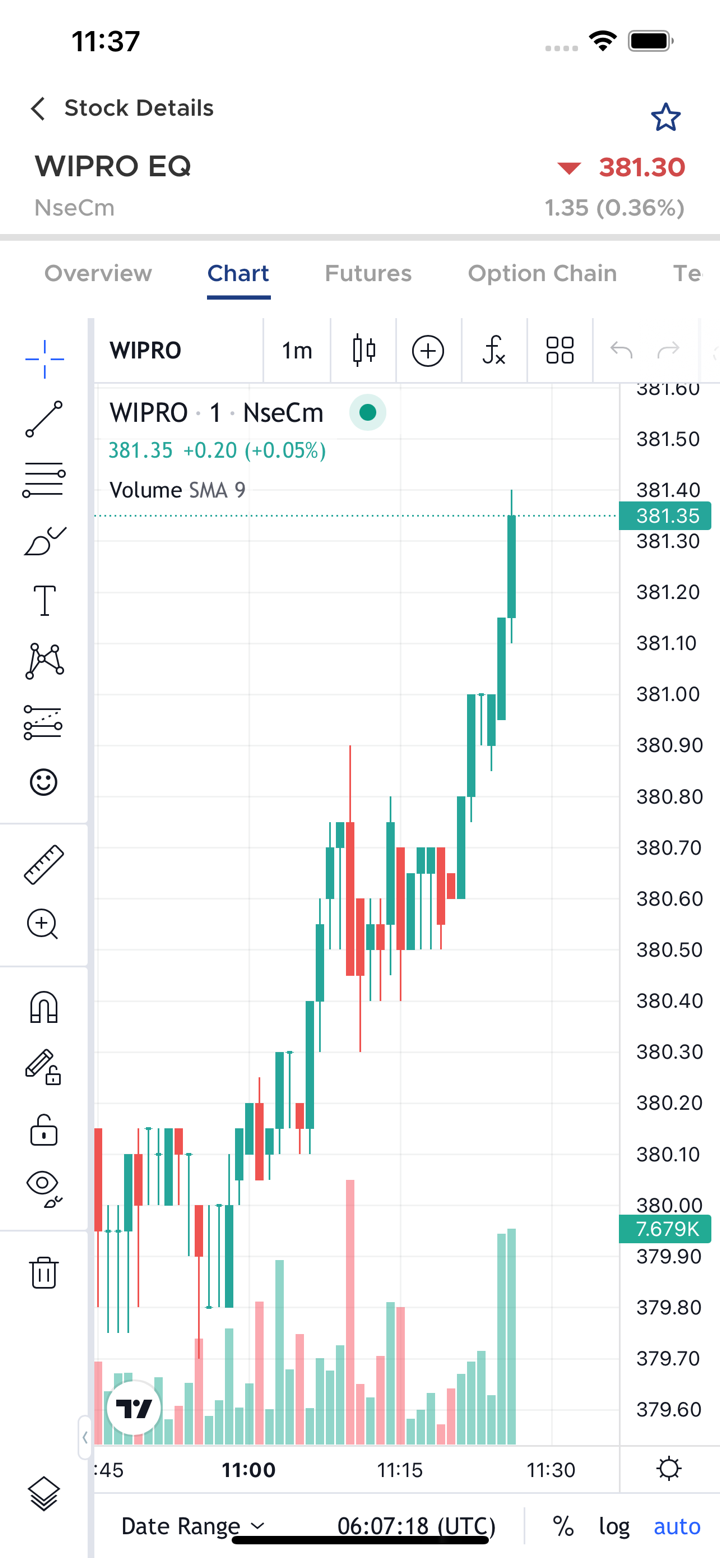The image size is (720, 1558).
Task: Toggle magnet snap mode
Action: pos(44,1007)
